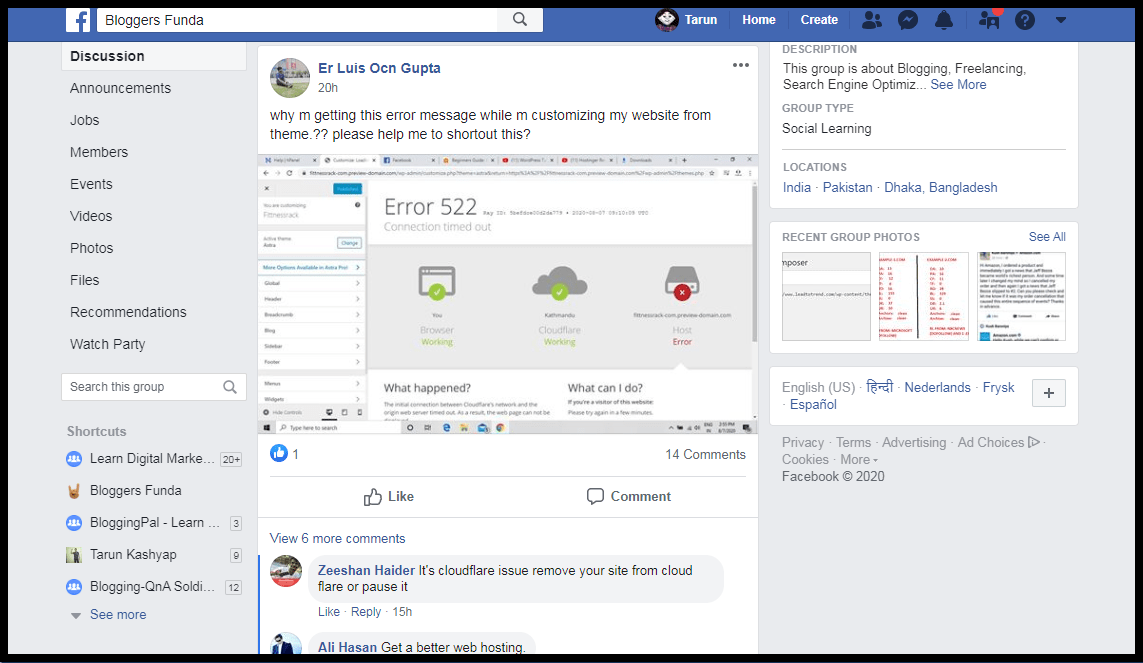
Task: Open the Quick Help question icon
Action: 1024,20
